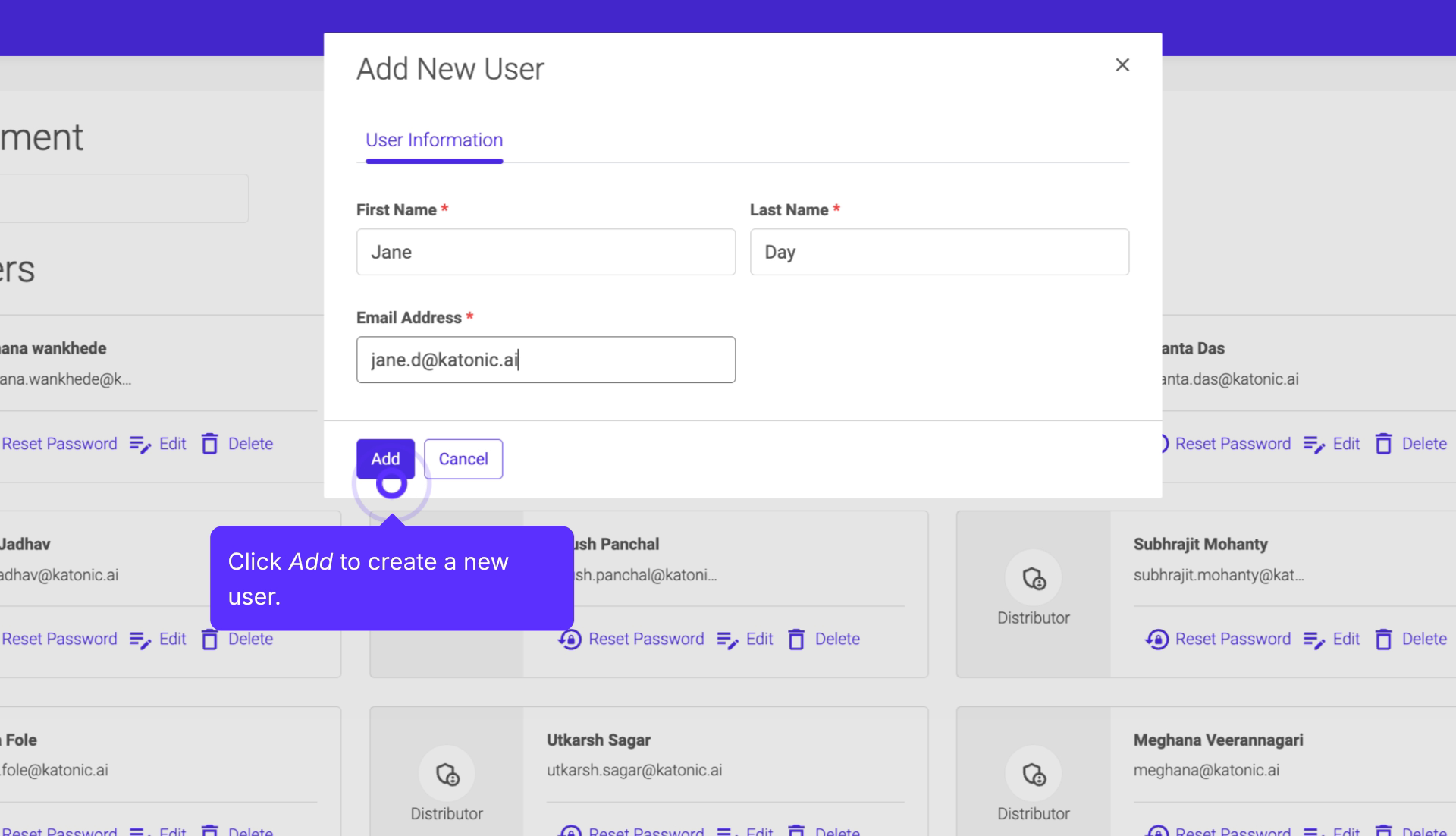The width and height of the screenshot is (1456, 836).
Task: Click the Delete trash icon for Subhrajit Mohanty
Action: point(1385,639)
